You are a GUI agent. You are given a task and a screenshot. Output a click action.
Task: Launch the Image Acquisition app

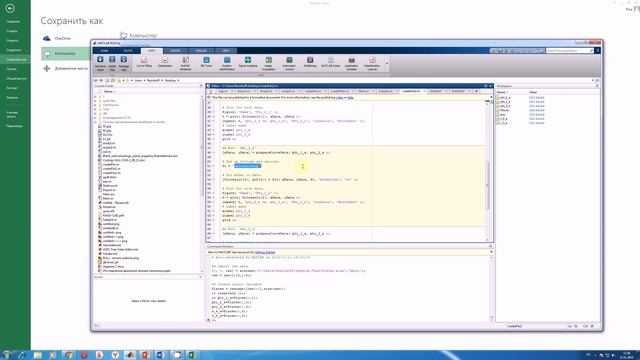pyautogui.click(x=269, y=64)
